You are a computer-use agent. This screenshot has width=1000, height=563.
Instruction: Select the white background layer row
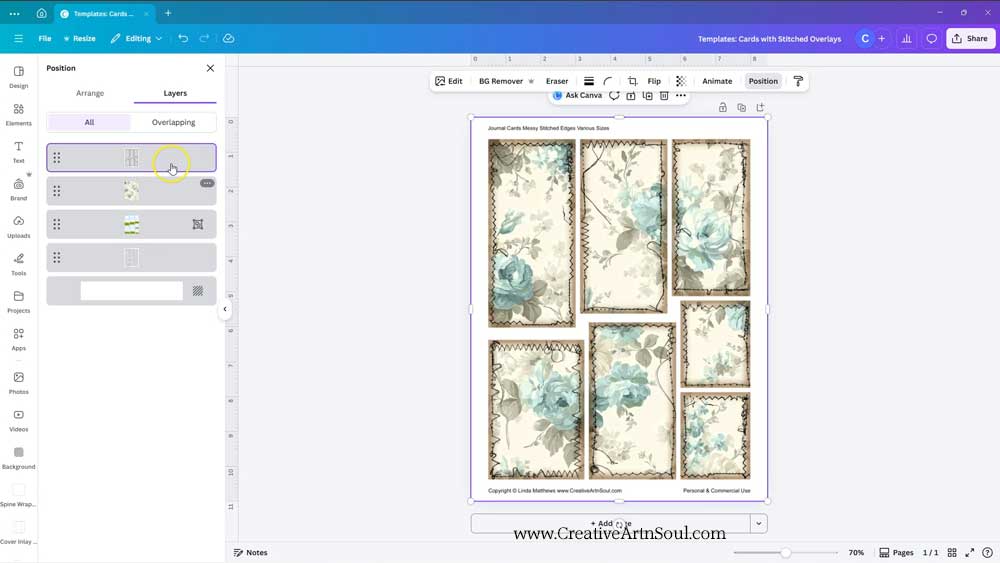[131, 291]
